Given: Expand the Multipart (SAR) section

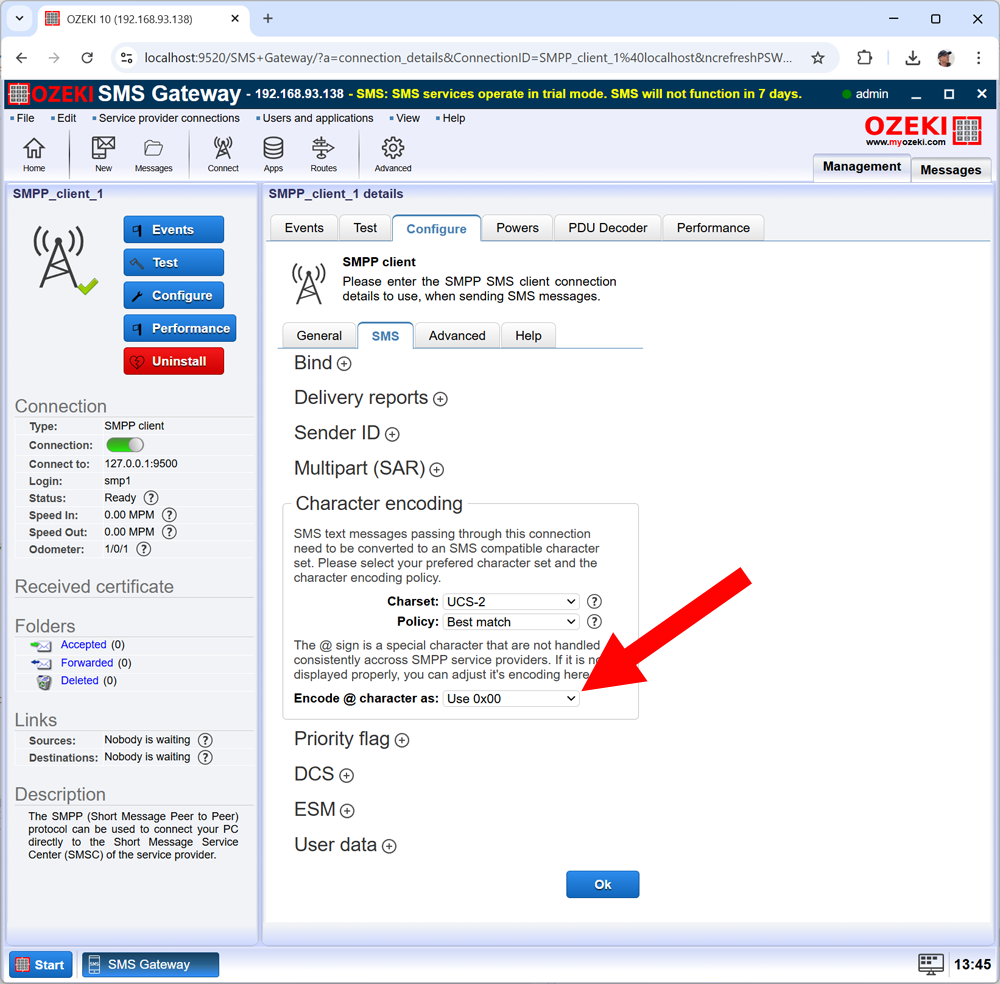Looking at the screenshot, I should click(437, 470).
